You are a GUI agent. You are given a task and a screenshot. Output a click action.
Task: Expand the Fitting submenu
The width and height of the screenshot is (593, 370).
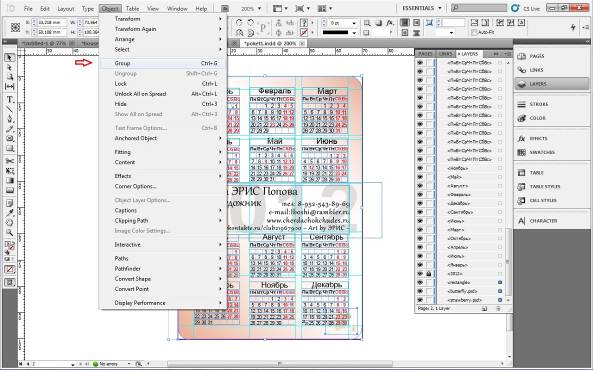pos(163,152)
